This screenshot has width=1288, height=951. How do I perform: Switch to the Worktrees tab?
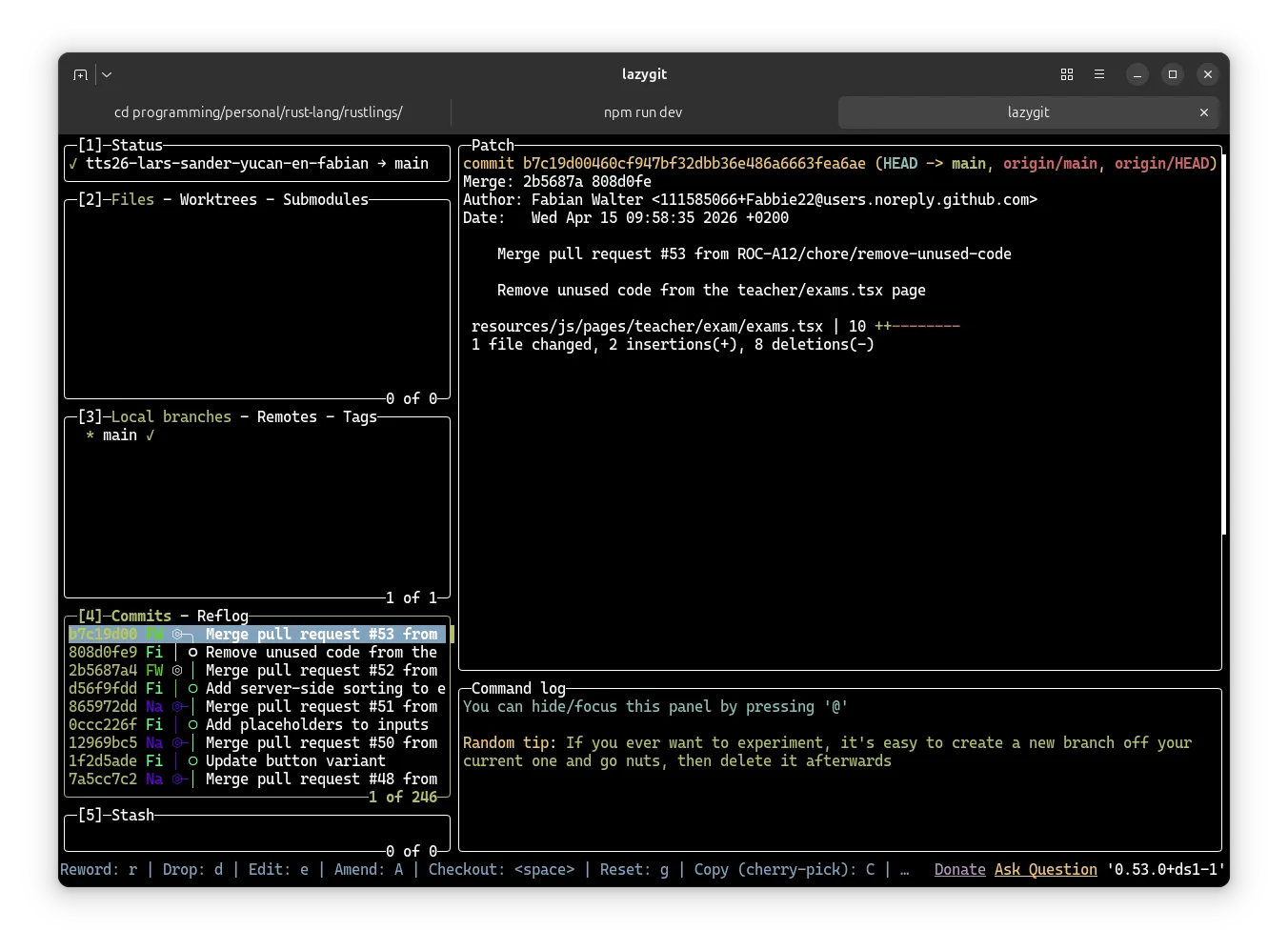tap(218, 200)
